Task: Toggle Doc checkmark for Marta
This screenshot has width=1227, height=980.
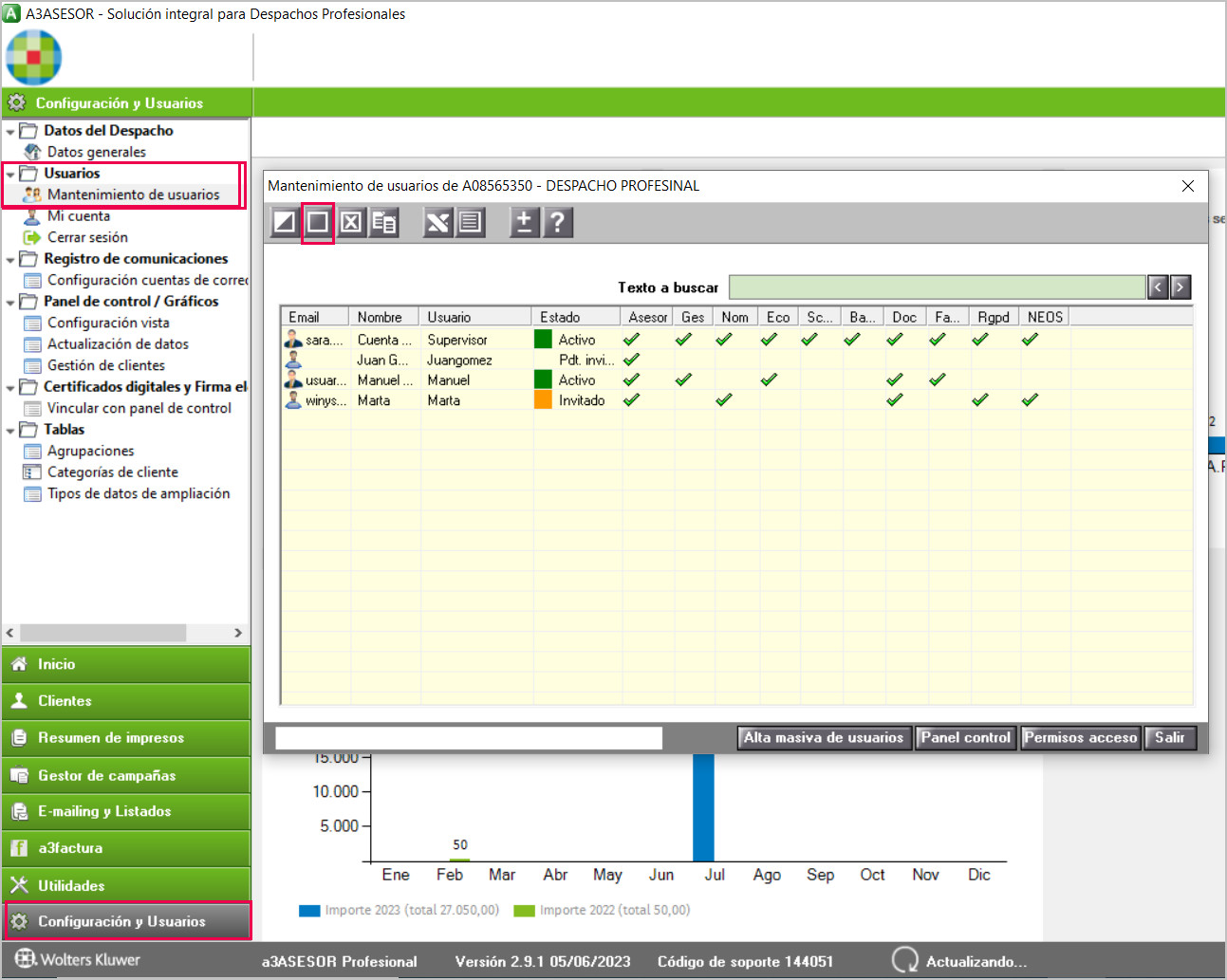Action: tap(894, 400)
